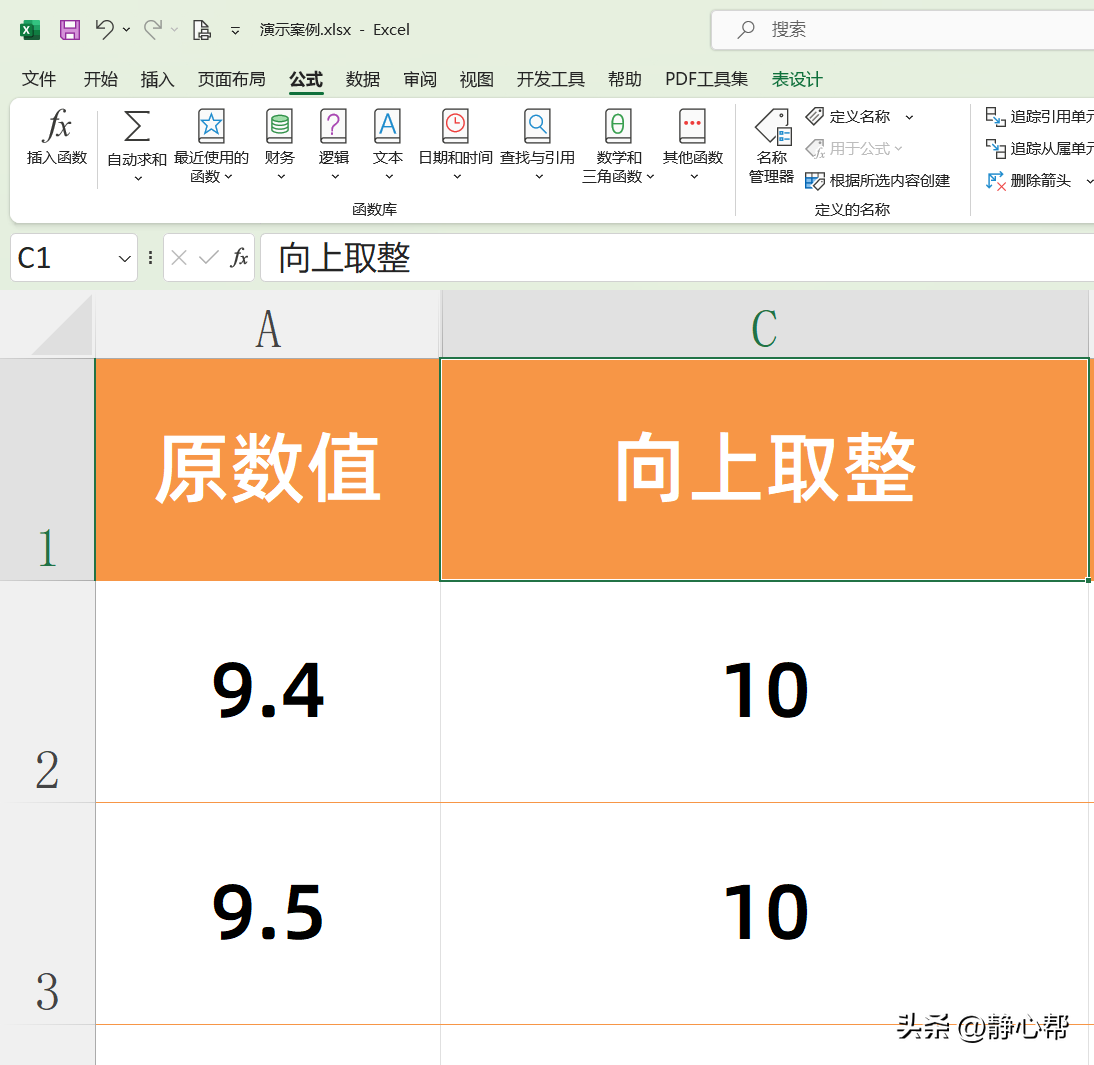This screenshot has height=1065, width=1094.
Task: Switch to the 插入 ribbon tab
Action: tap(158, 79)
